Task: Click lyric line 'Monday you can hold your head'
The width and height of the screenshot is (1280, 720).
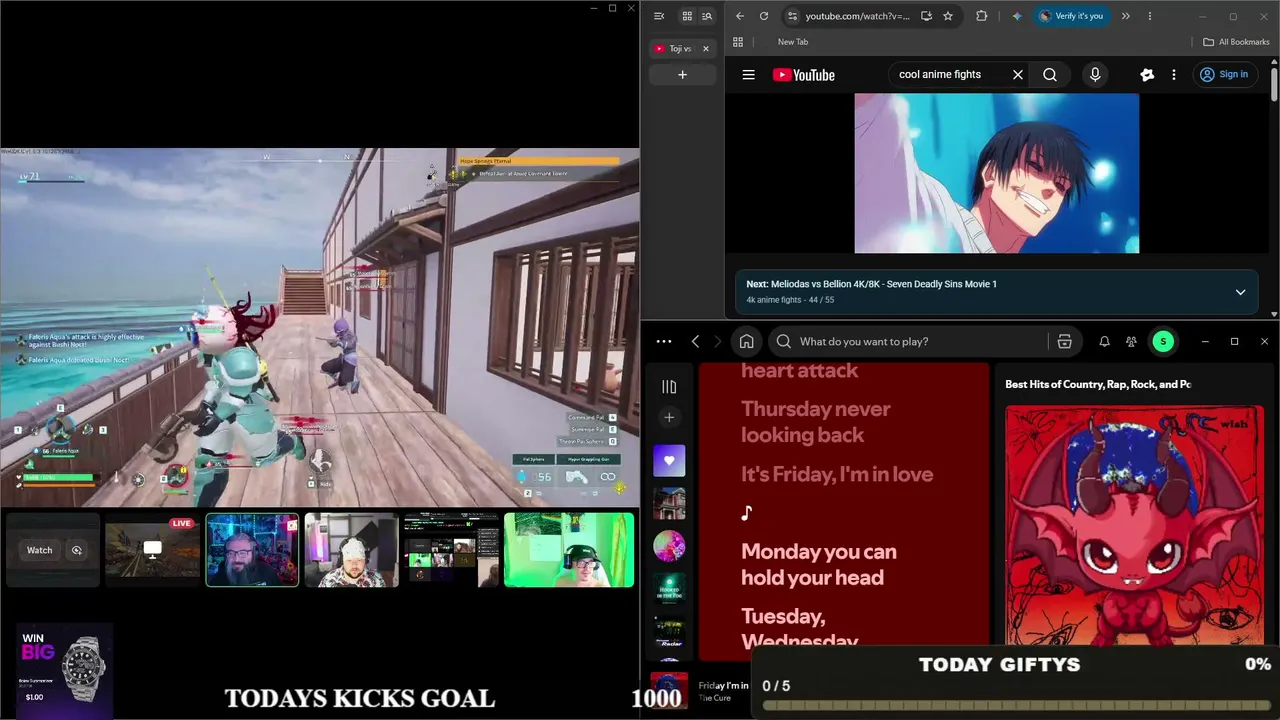Action: pos(819,564)
